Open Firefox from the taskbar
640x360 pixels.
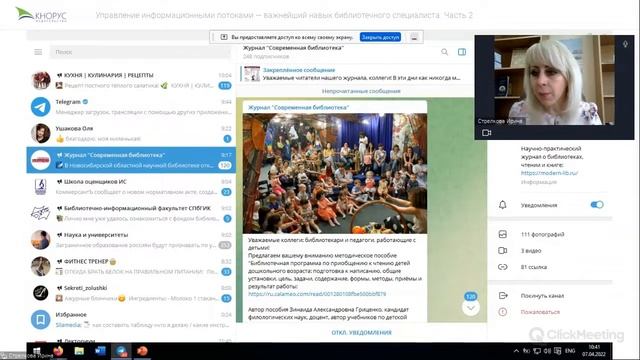click(58, 351)
